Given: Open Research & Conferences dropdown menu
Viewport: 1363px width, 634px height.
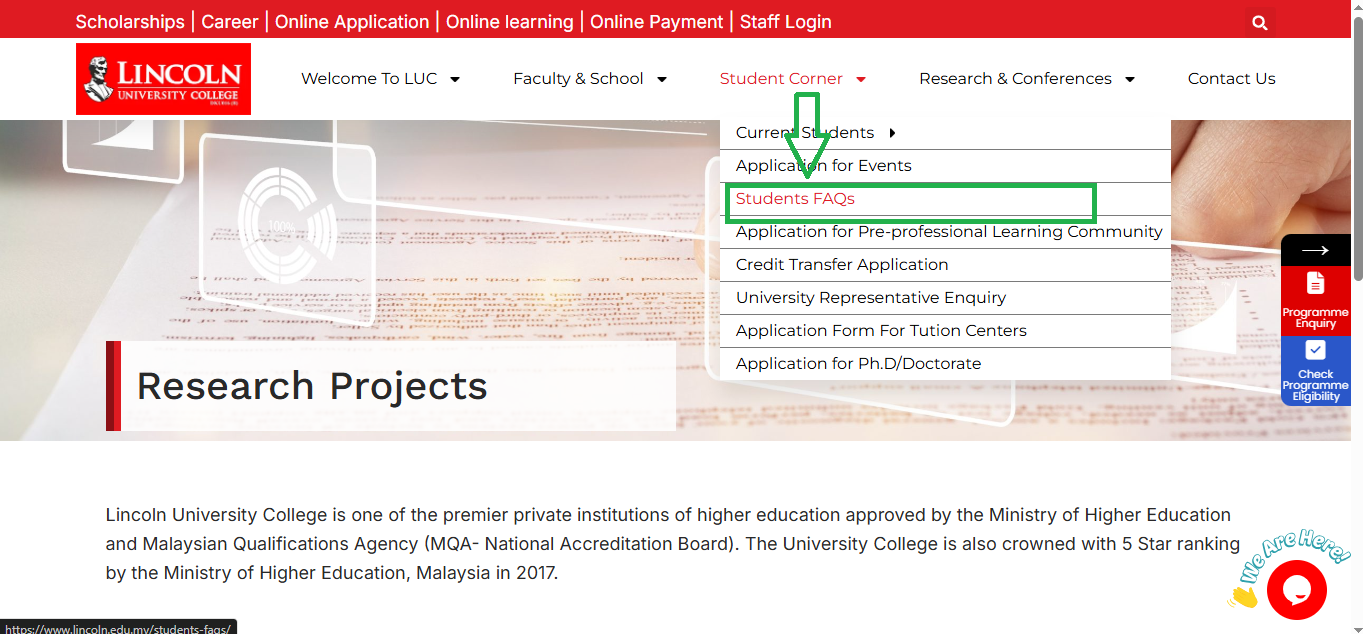Looking at the screenshot, I should tap(1027, 79).
